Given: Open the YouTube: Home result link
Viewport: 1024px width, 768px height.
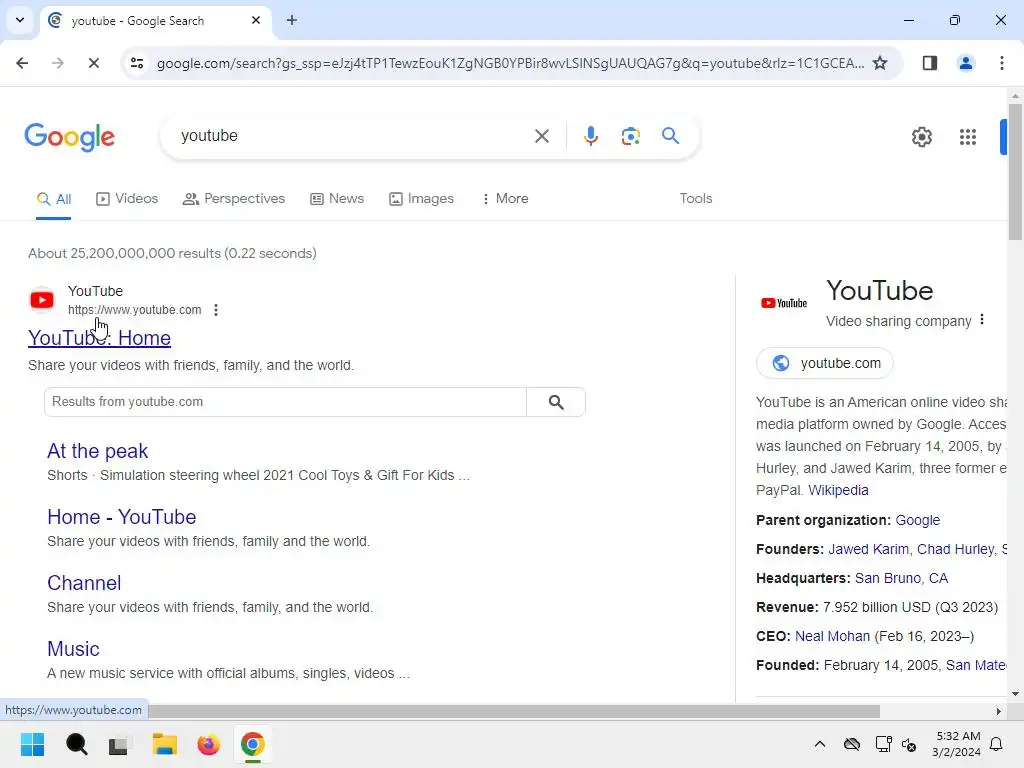Looking at the screenshot, I should click(99, 338).
